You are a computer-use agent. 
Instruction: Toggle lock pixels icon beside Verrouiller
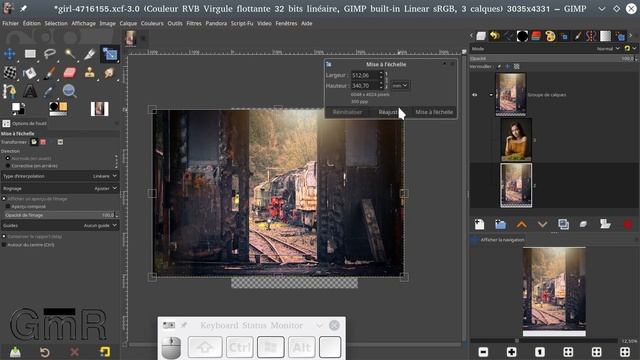click(x=499, y=66)
